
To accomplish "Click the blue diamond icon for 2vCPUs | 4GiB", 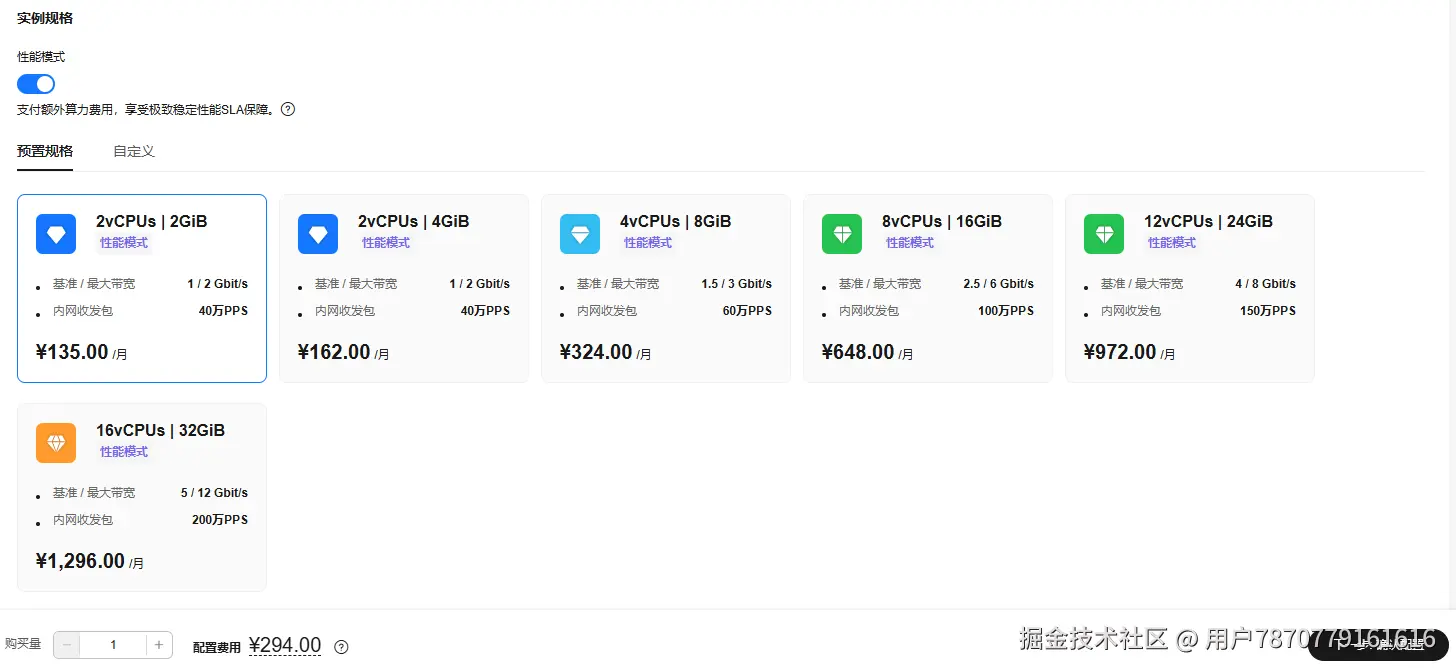I will click(318, 234).
